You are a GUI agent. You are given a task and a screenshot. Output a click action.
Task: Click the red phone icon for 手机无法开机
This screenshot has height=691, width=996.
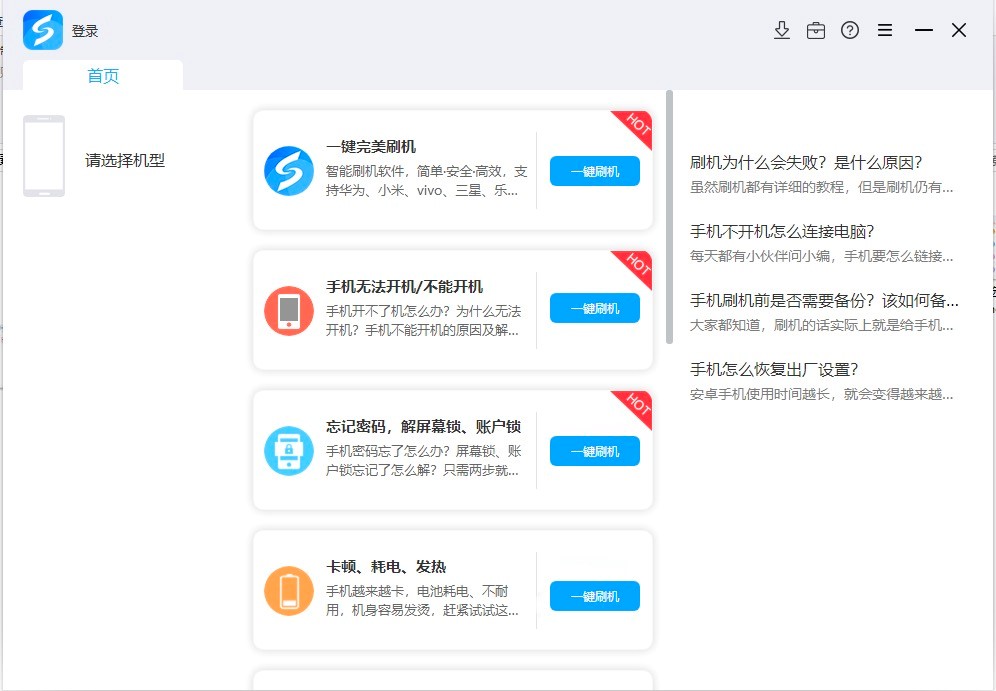[288, 311]
